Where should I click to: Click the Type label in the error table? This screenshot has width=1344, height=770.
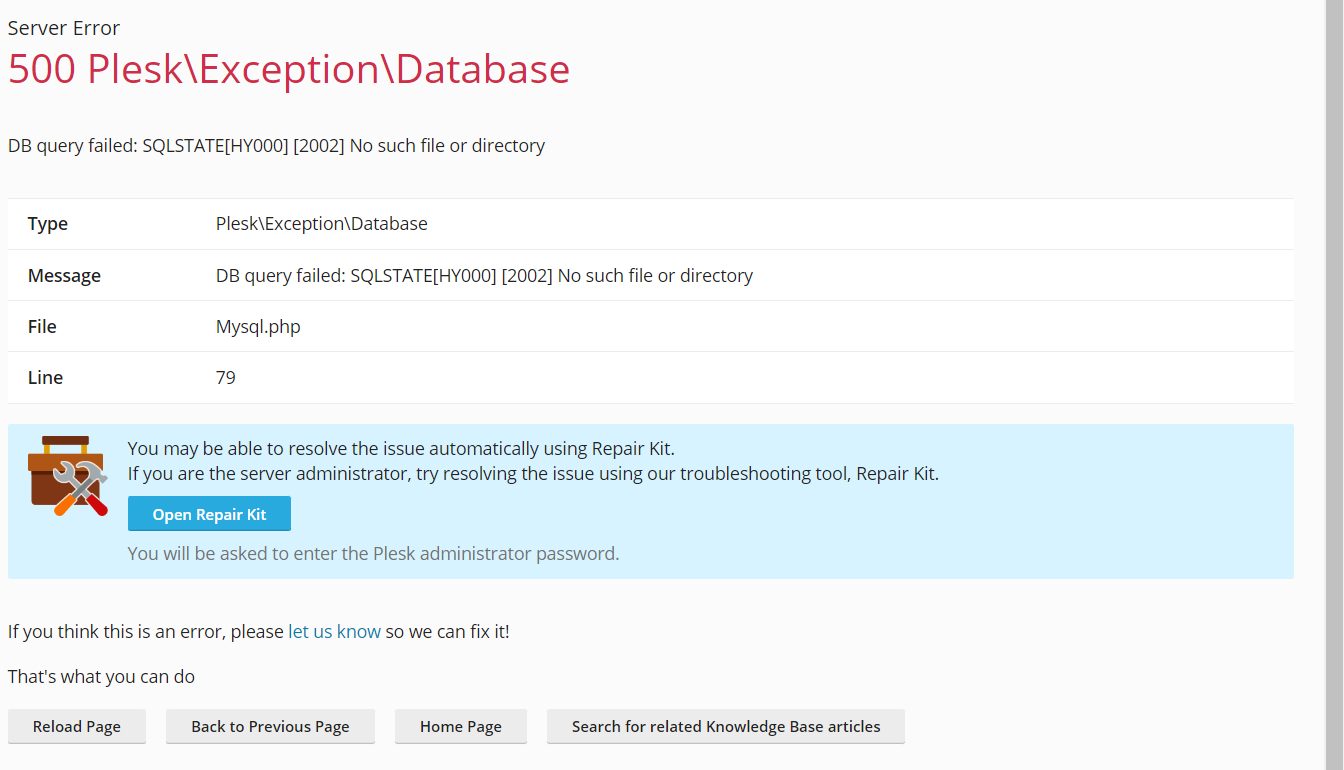coord(48,224)
